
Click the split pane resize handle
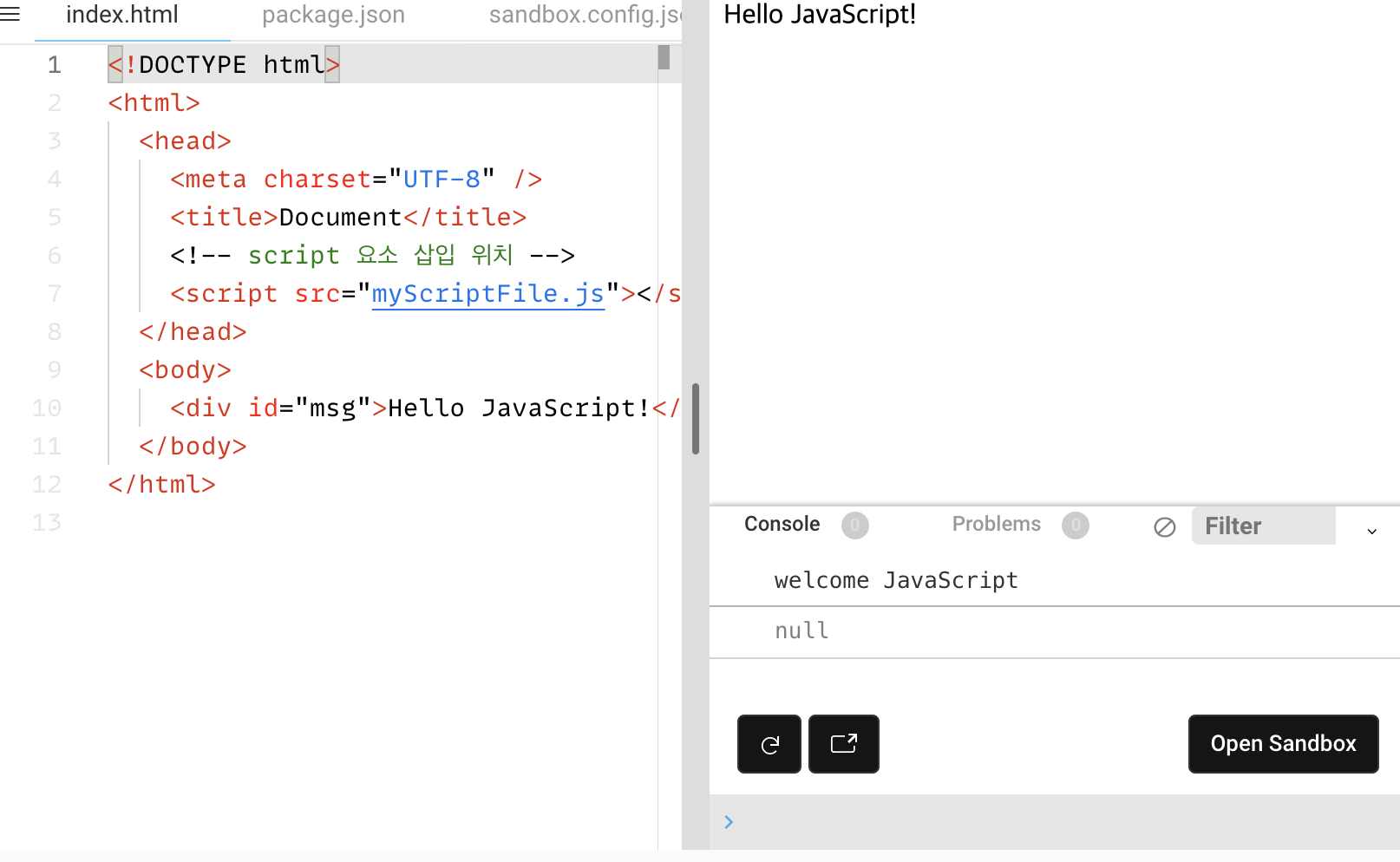tap(696, 419)
